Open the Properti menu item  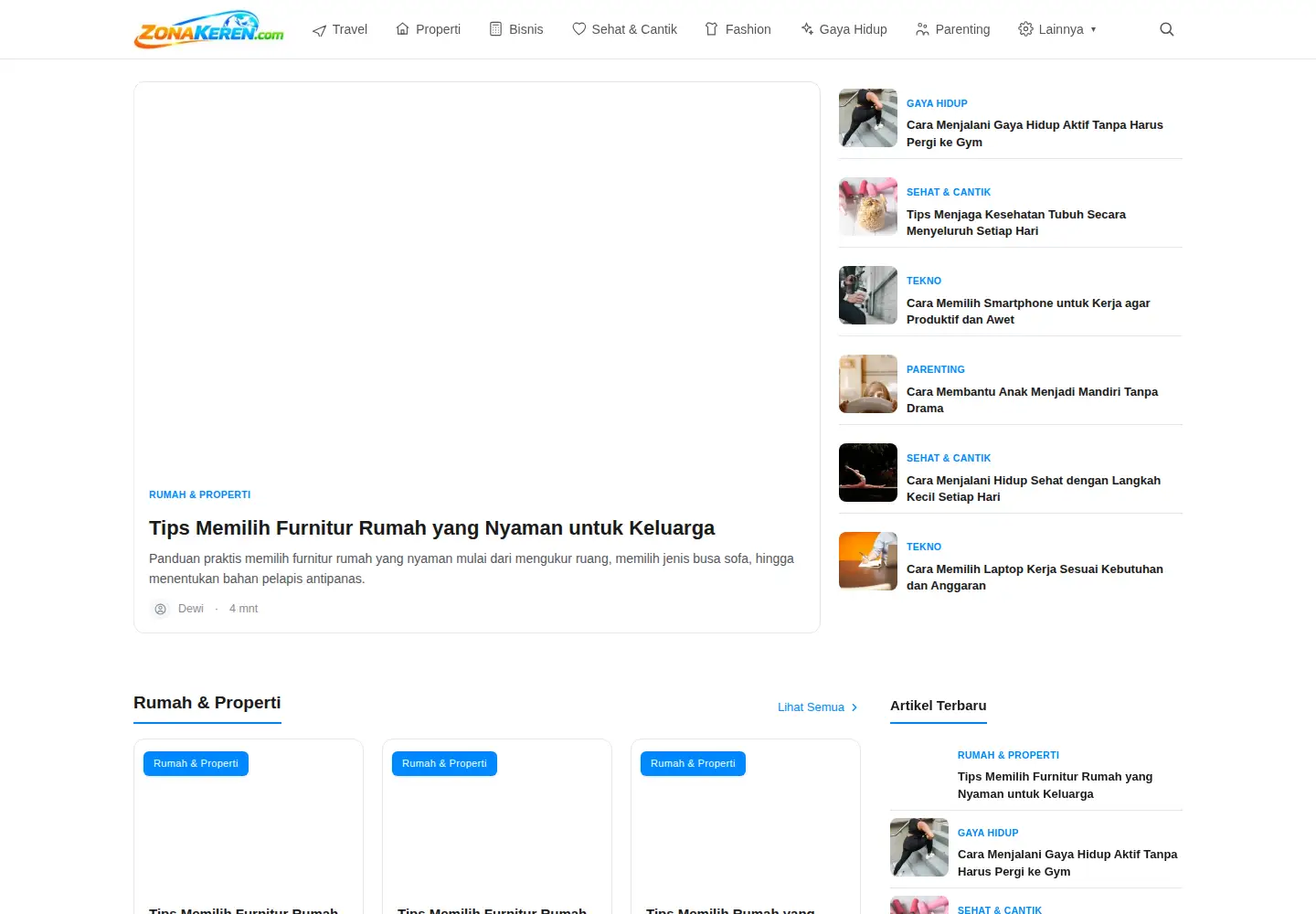tap(428, 29)
